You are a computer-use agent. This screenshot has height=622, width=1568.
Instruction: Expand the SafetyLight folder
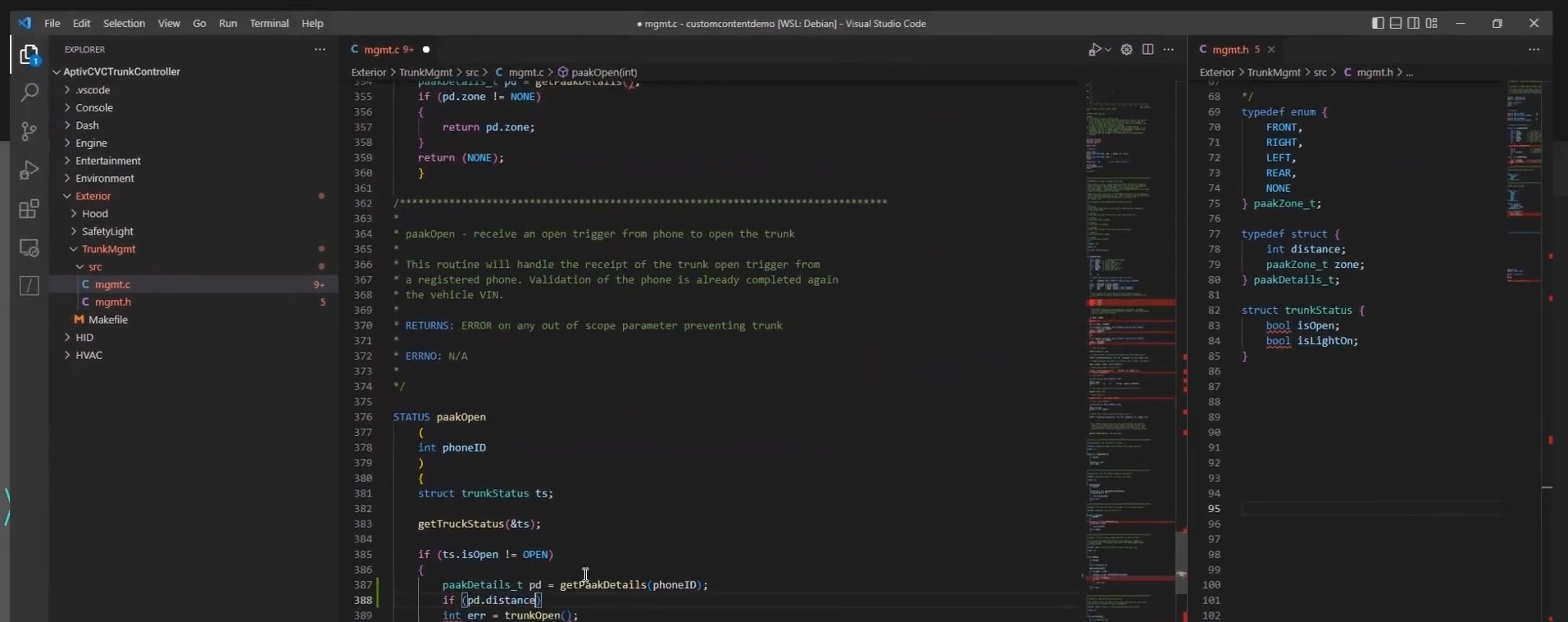tap(107, 231)
